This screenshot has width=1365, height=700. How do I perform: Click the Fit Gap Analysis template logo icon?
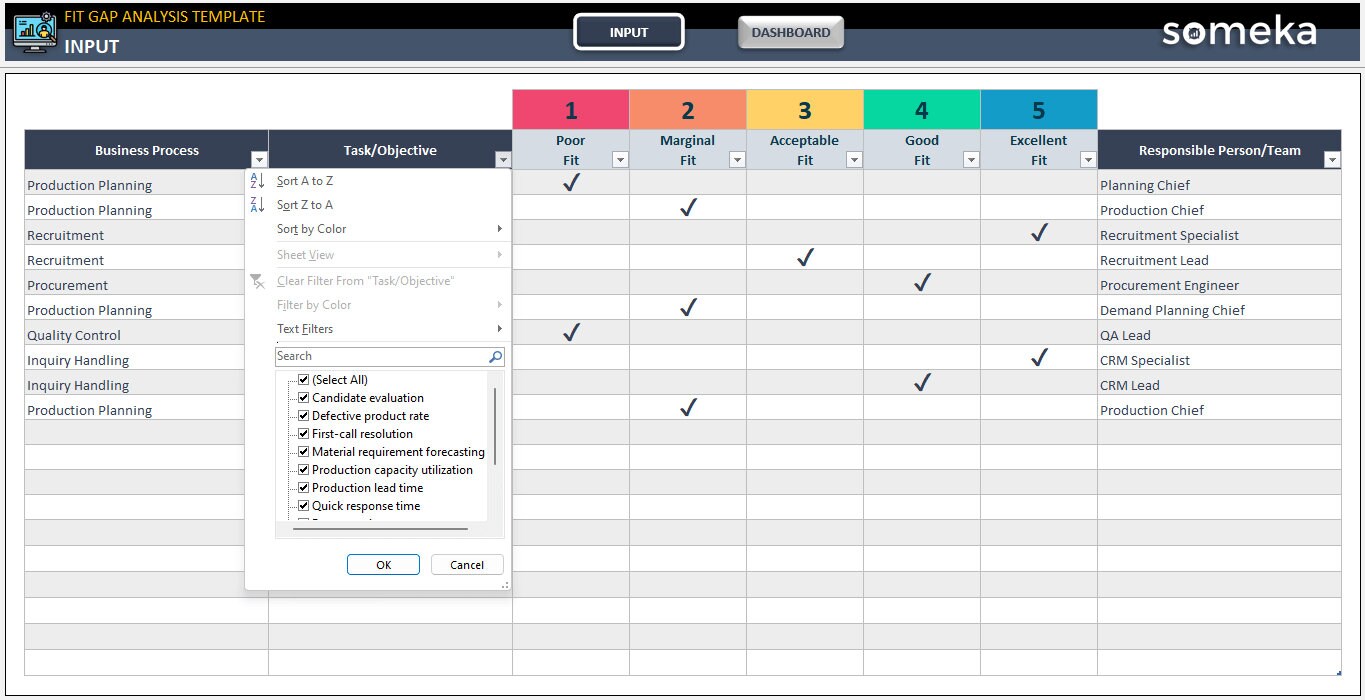34,33
